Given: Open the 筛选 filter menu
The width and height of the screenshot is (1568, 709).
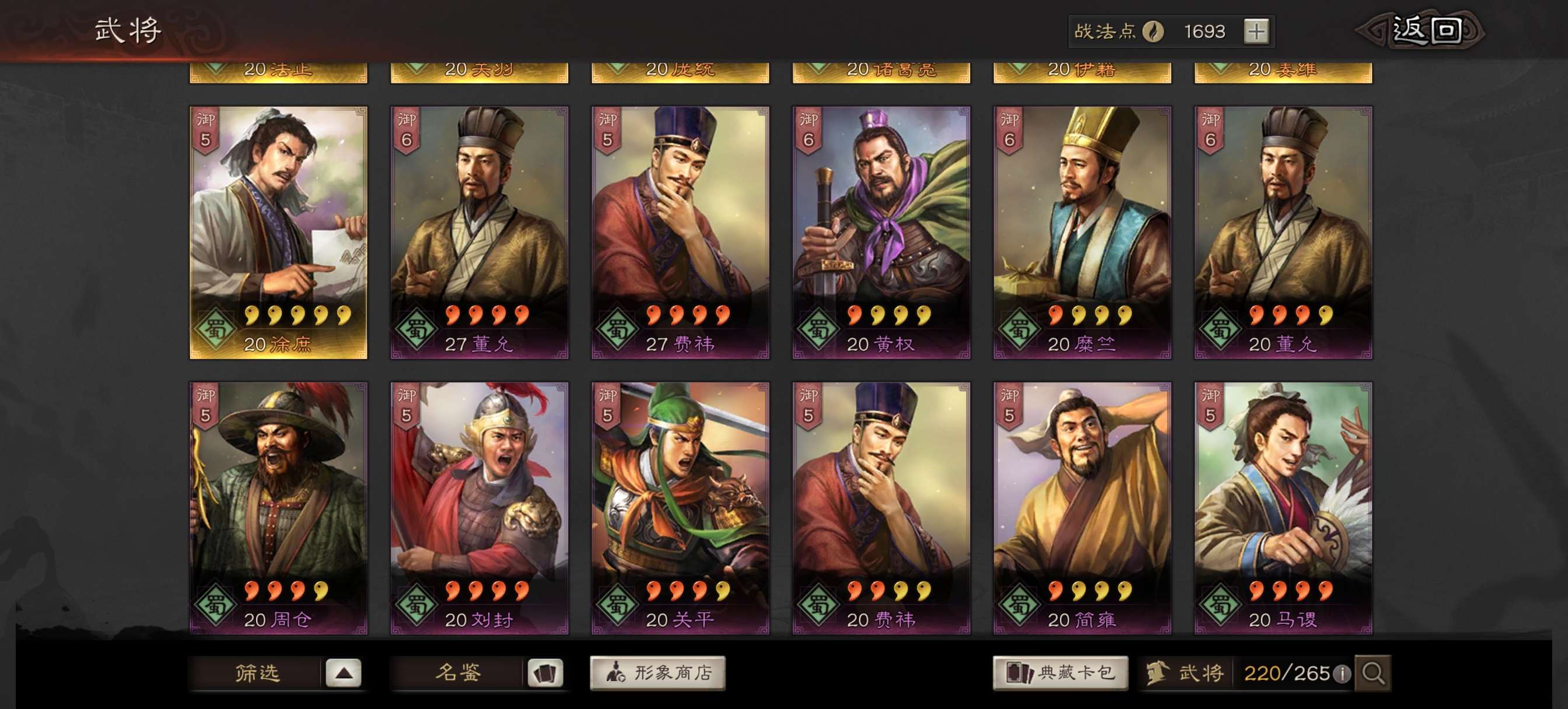Looking at the screenshot, I should click(256, 673).
